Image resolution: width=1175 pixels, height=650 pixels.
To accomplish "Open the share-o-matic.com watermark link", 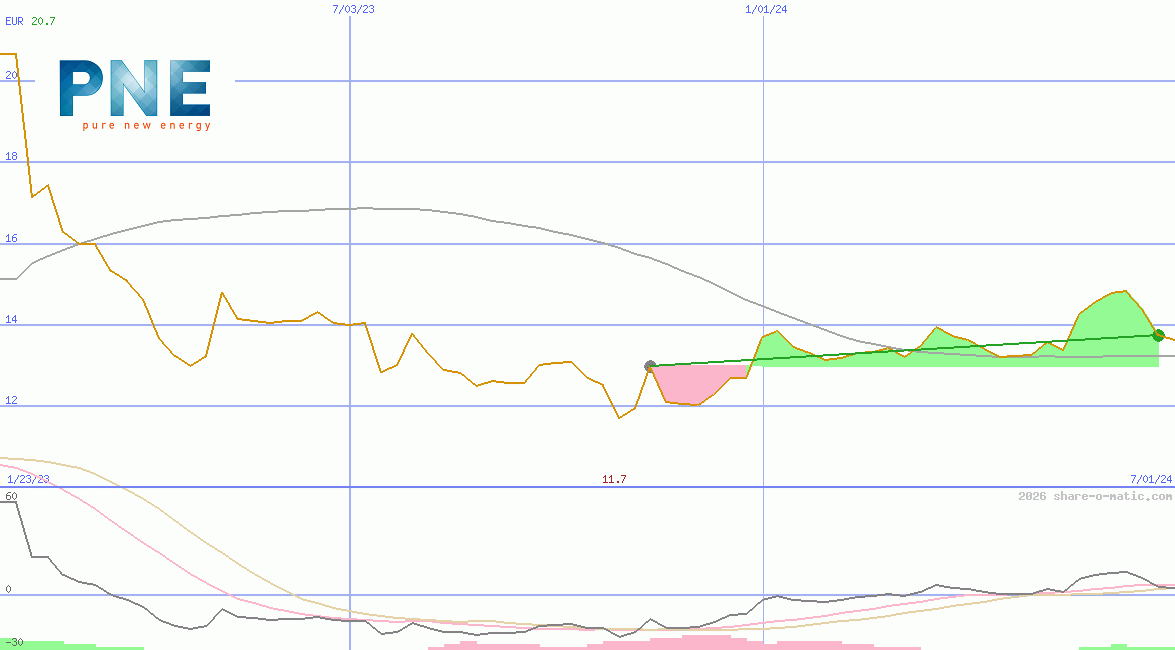I will 1095,496.
